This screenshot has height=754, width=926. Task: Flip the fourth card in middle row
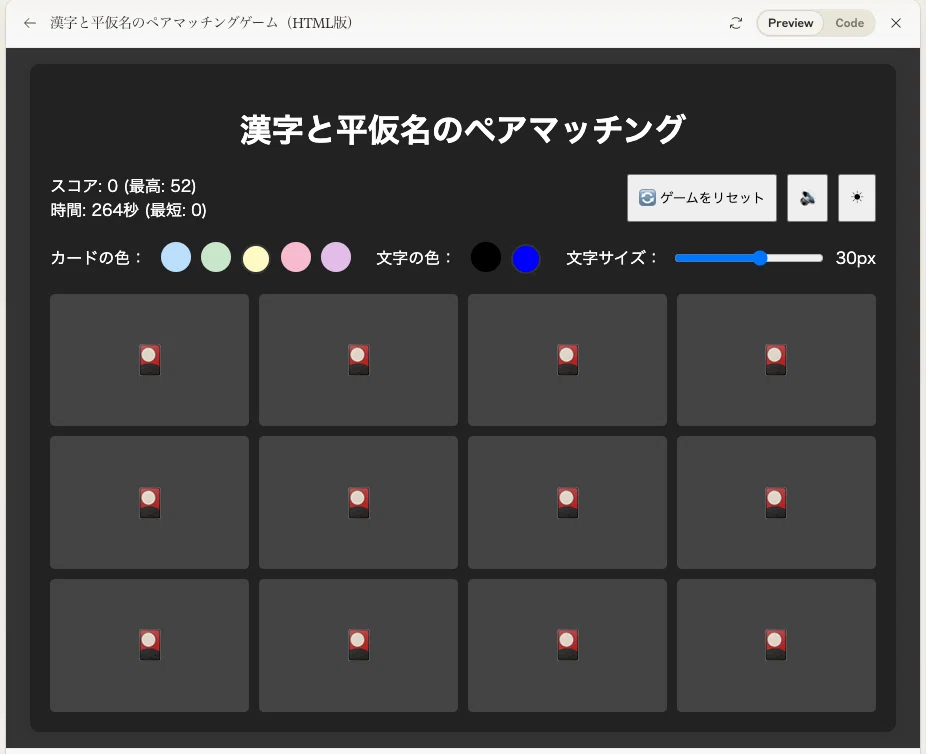click(x=776, y=502)
